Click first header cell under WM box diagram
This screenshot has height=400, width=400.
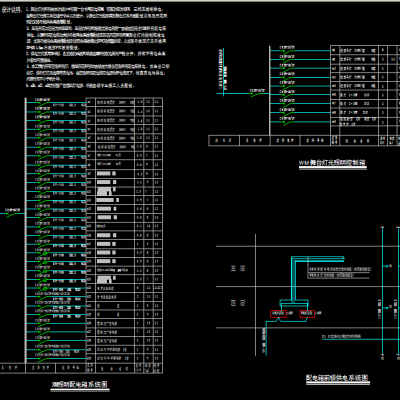click(224, 140)
